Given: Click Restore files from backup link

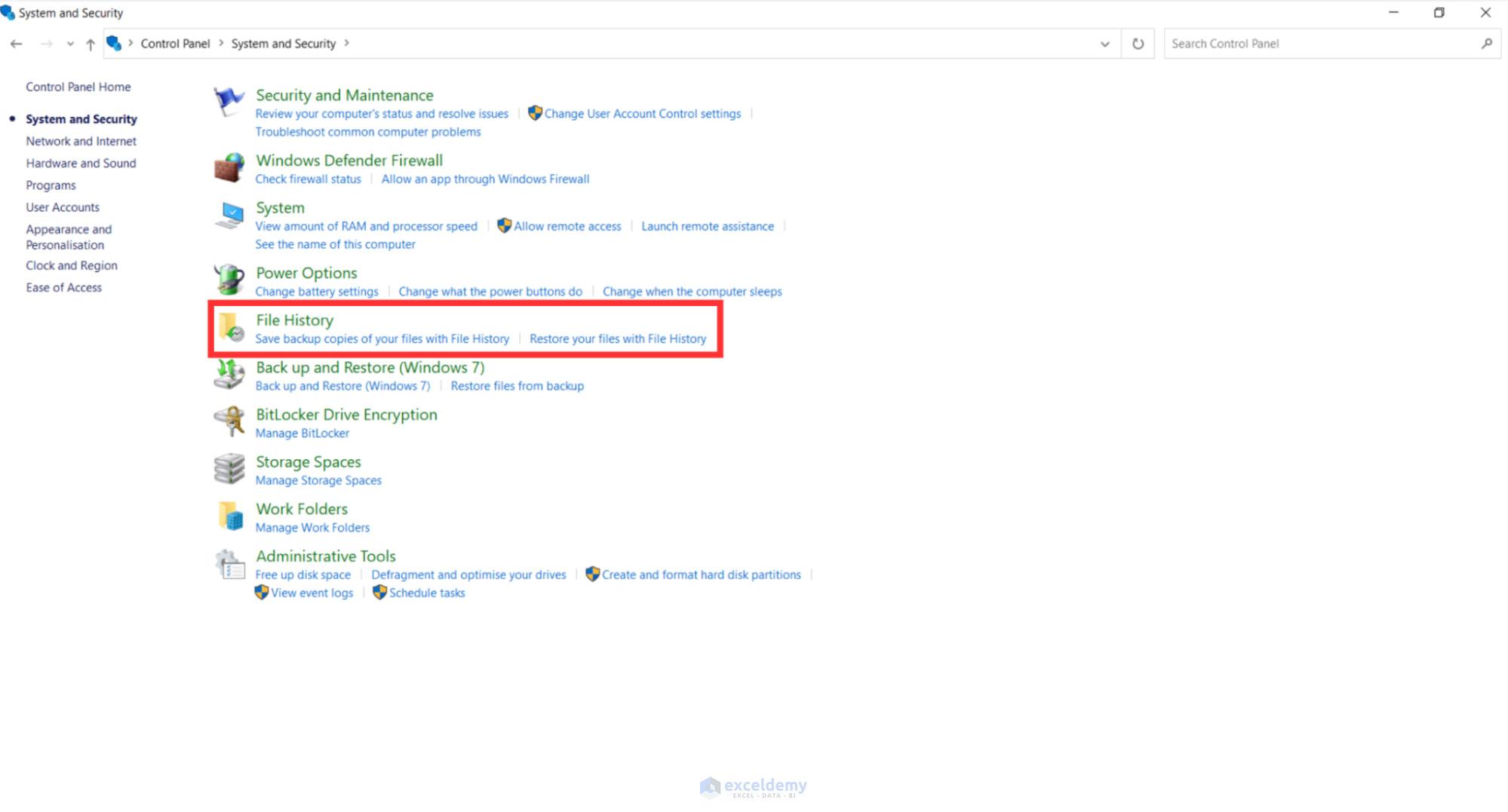Looking at the screenshot, I should (518, 385).
